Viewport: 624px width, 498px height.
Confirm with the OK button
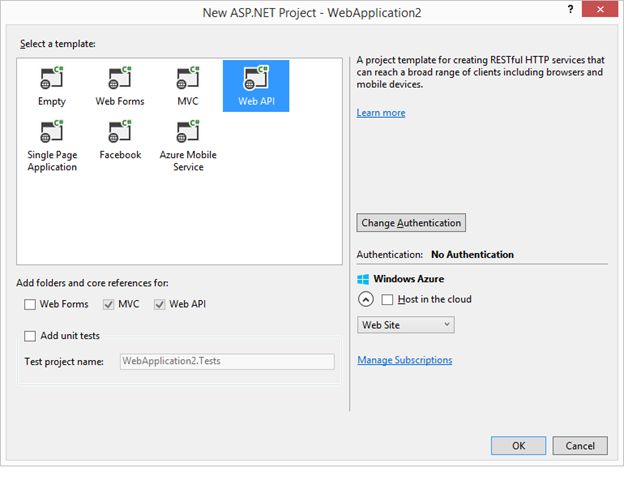pos(518,445)
